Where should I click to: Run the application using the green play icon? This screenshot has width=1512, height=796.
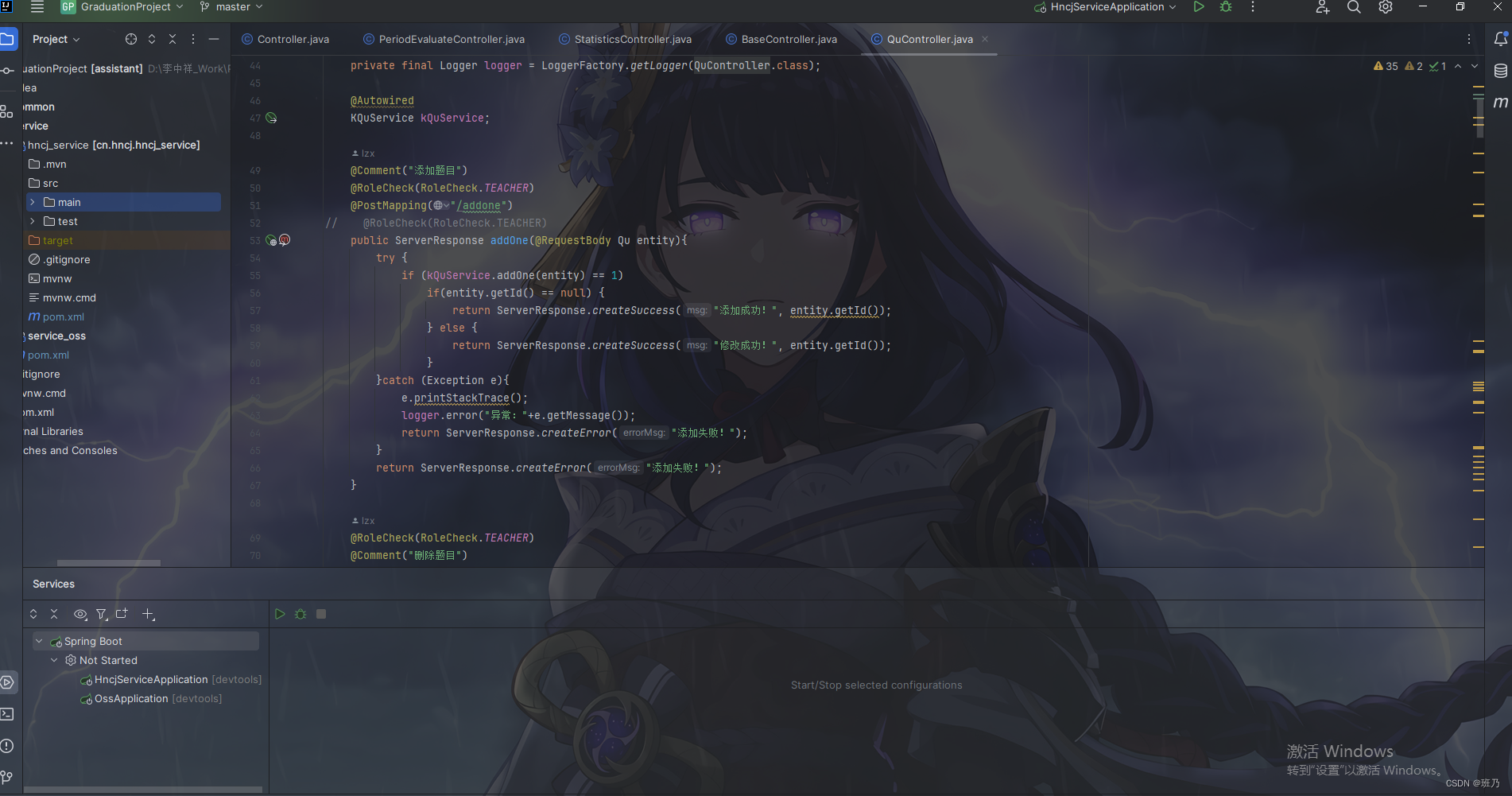(1199, 7)
